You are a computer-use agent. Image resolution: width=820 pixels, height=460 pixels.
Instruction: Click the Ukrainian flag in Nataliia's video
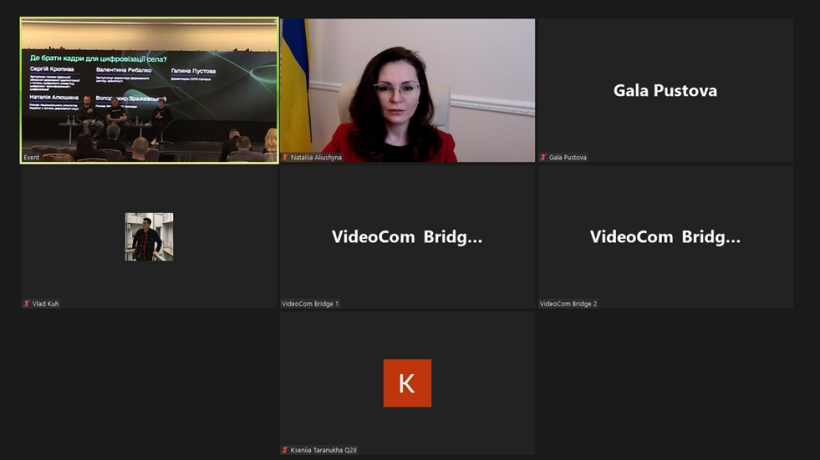pos(296,86)
